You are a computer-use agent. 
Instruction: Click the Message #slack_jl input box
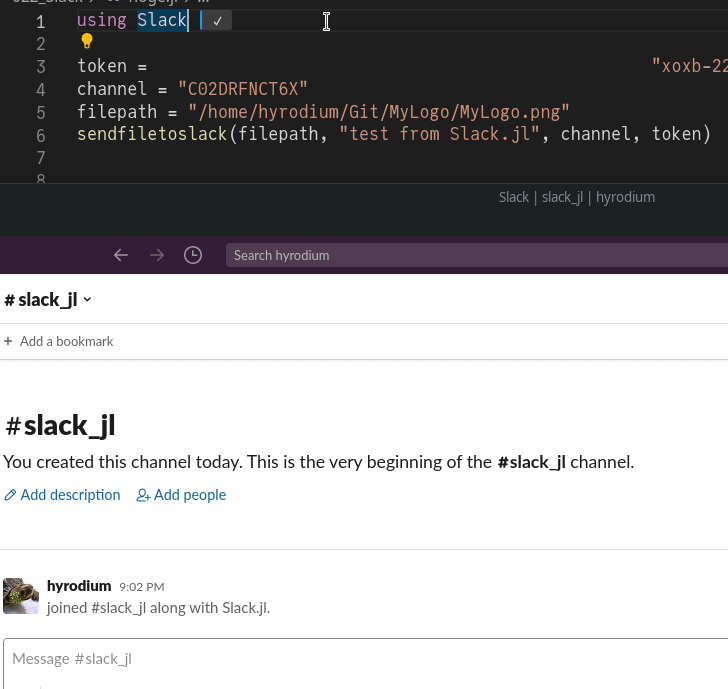point(360,659)
